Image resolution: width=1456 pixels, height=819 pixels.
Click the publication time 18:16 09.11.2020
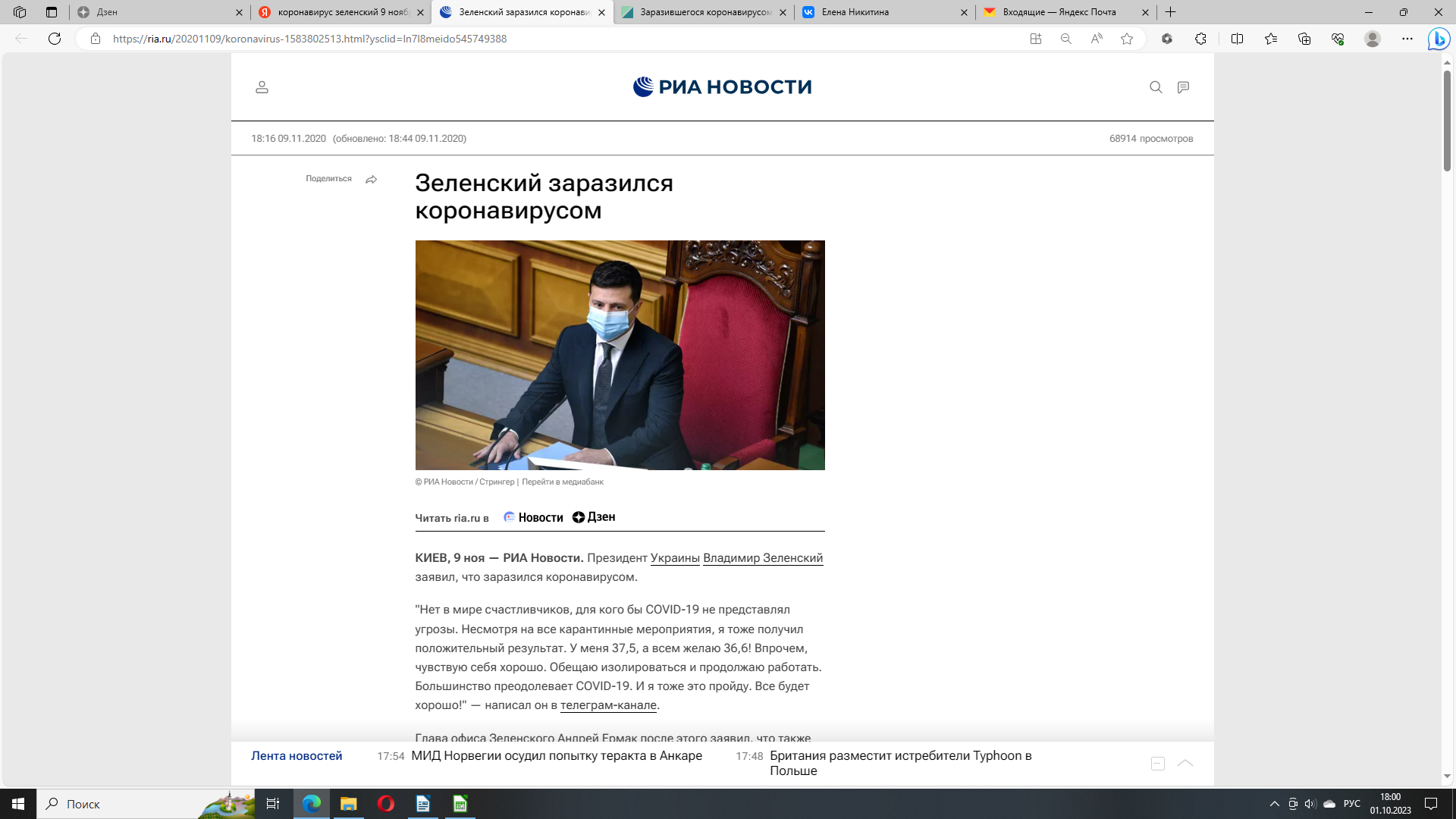coord(288,139)
